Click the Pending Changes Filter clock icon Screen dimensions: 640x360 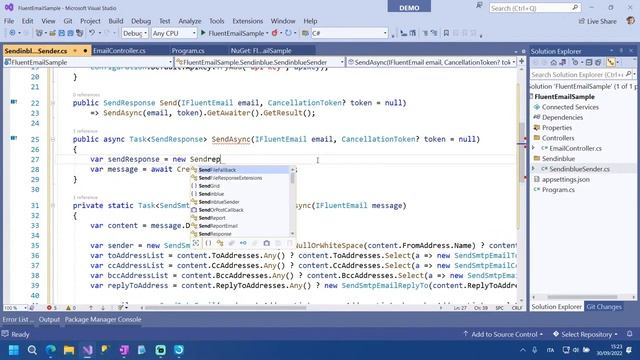[x=575, y=62]
